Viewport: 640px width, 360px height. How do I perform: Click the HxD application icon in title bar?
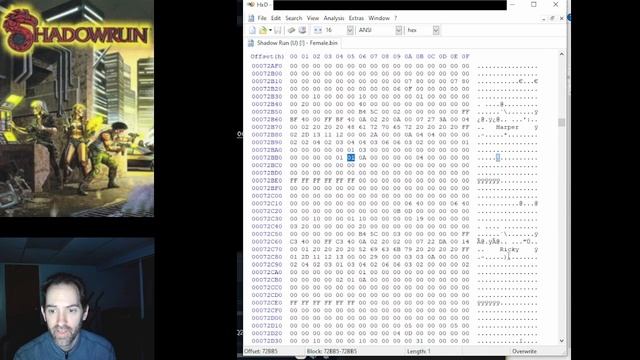pos(251,4)
